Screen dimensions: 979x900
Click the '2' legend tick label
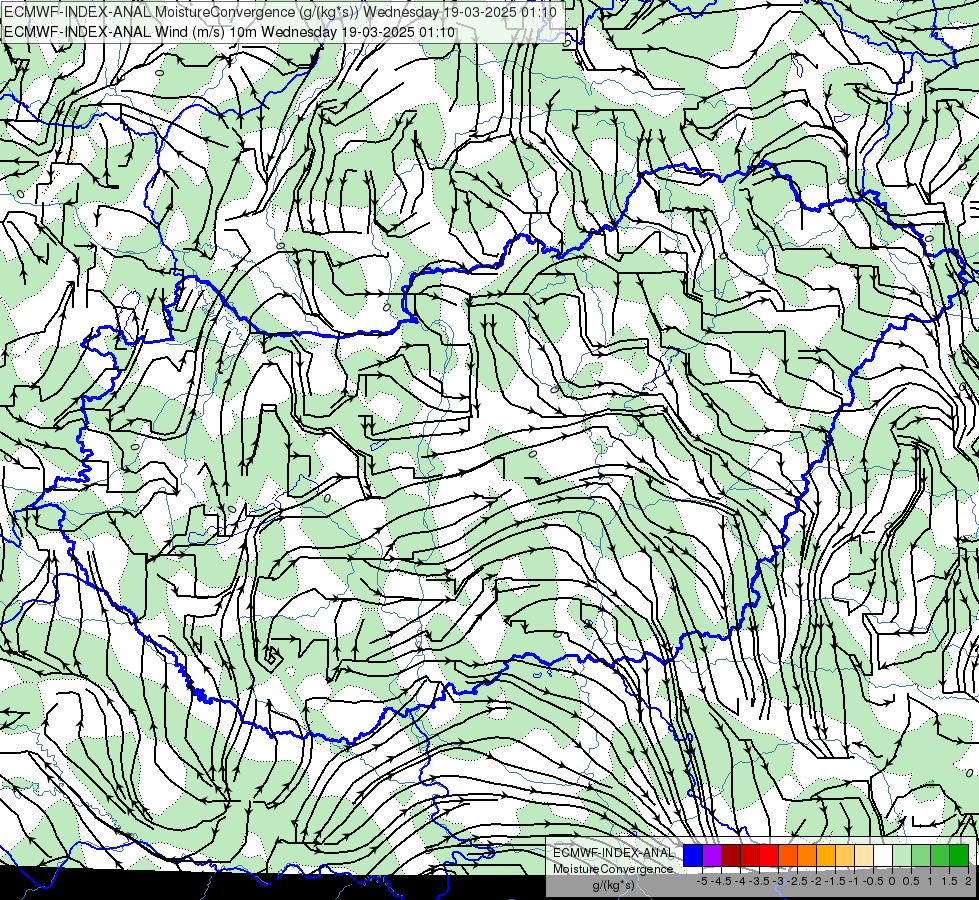pyautogui.click(x=968, y=881)
